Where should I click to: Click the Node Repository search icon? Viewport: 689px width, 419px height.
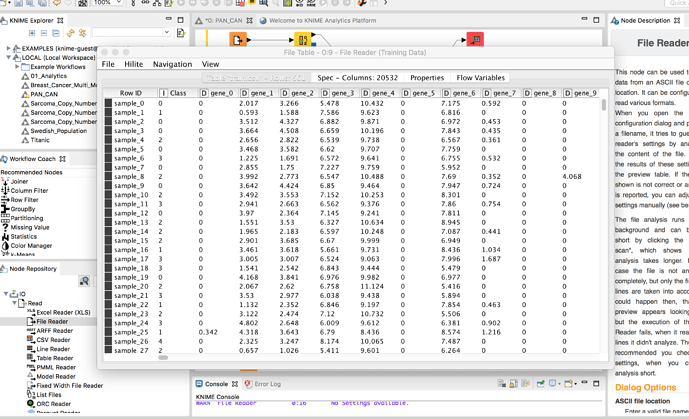point(84,281)
